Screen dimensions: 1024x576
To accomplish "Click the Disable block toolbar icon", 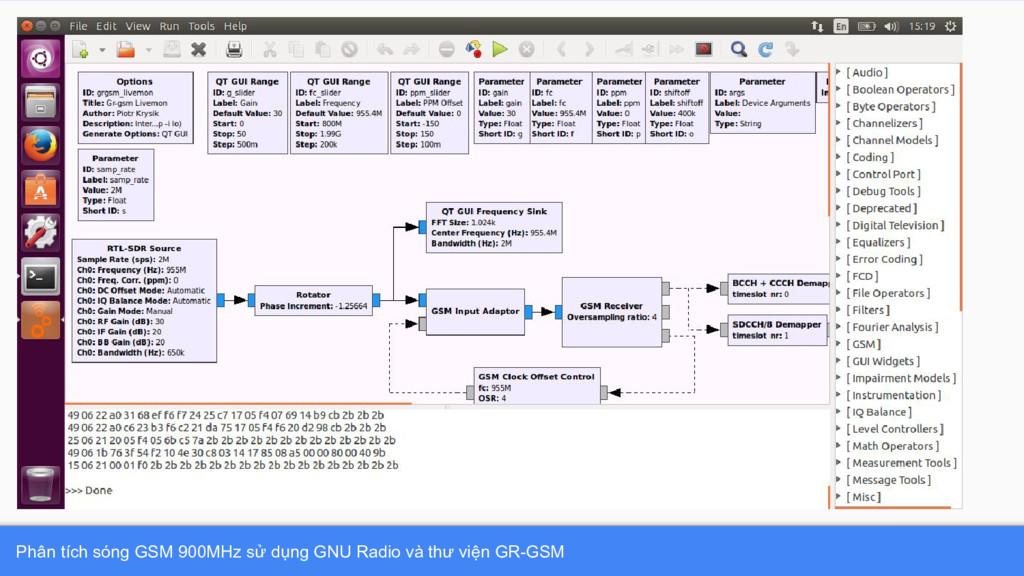I will tap(649, 49).
